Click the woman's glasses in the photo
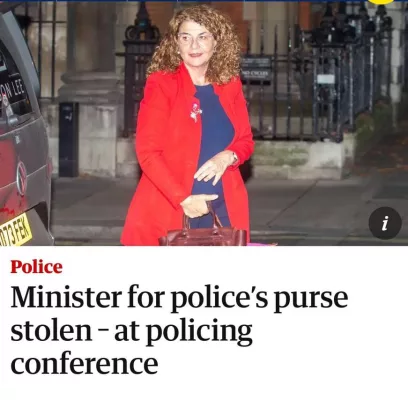Screen dimensions: 408x400 click(195, 40)
